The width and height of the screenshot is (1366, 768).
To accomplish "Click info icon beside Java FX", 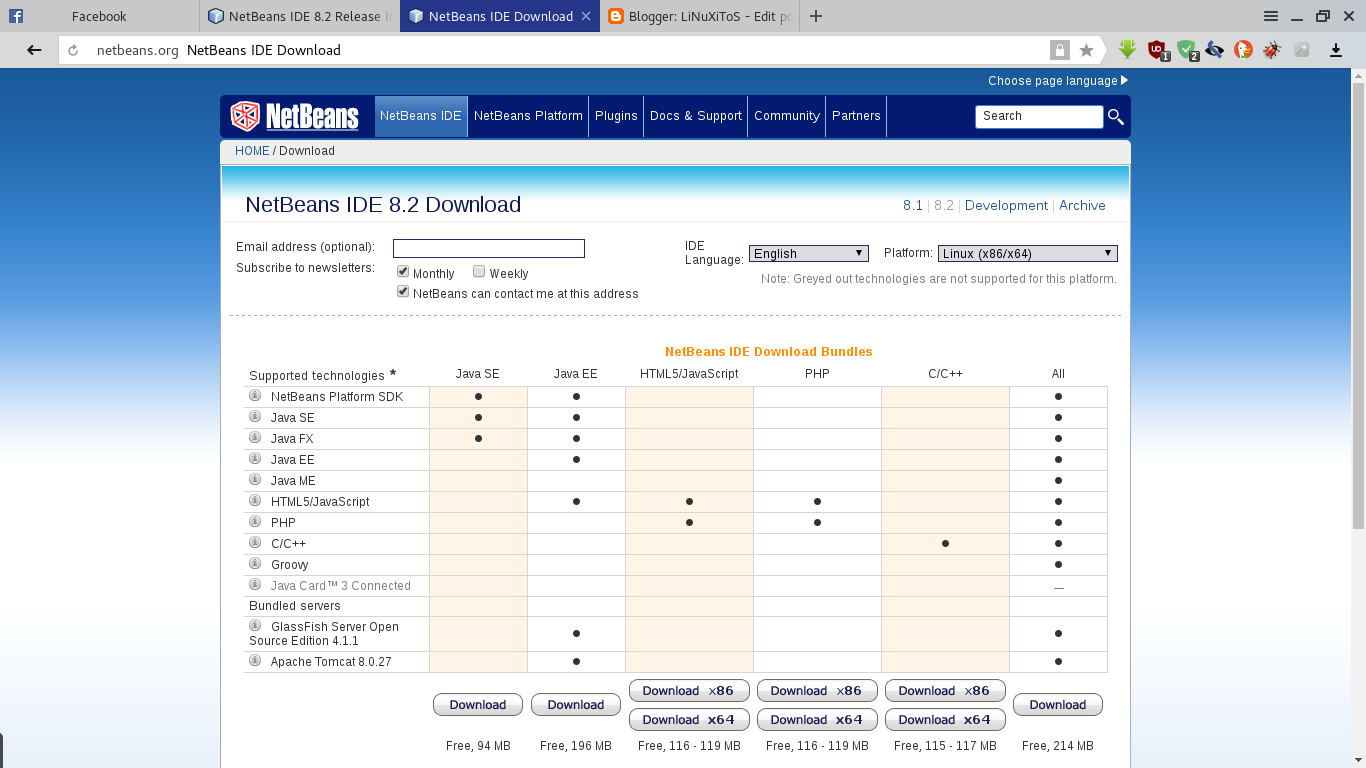I will click(255, 438).
